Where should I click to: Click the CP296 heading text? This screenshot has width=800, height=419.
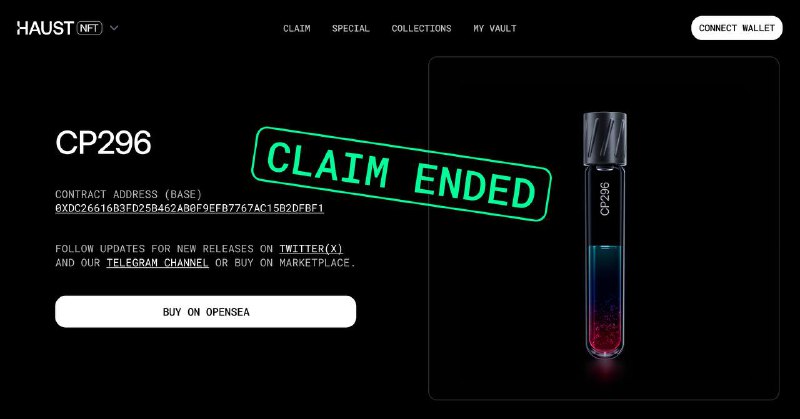click(103, 142)
